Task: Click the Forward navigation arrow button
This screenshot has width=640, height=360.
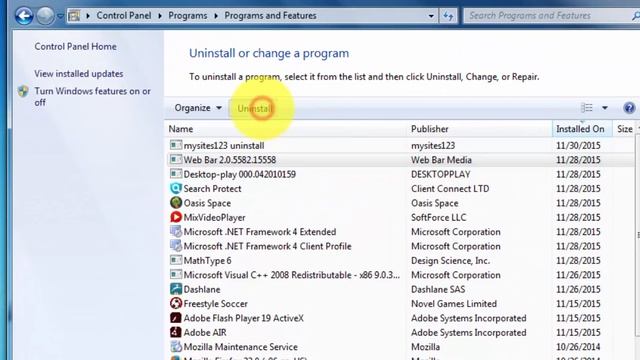Action: (45, 16)
